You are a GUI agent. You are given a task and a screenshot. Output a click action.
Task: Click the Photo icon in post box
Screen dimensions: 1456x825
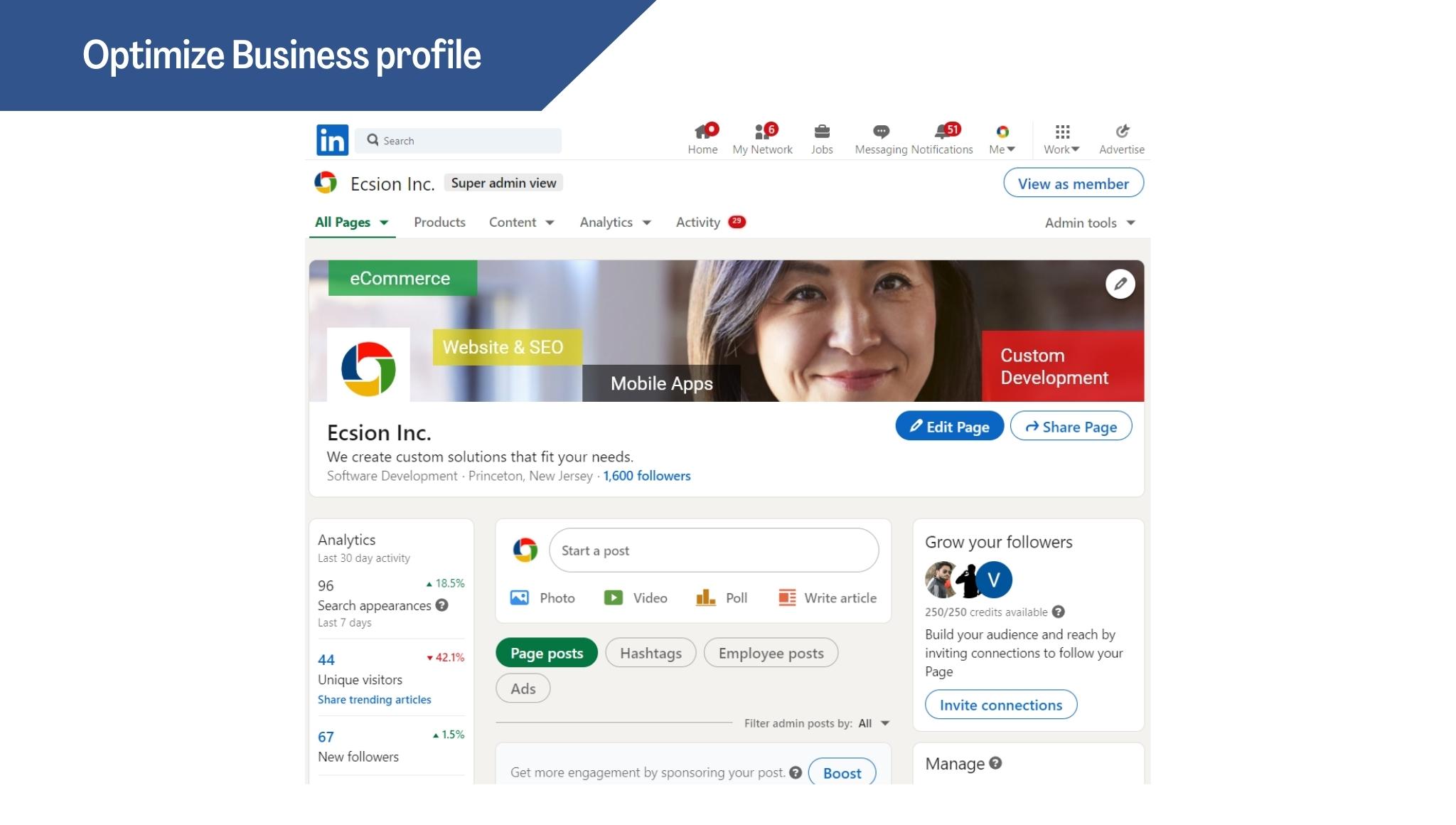[x=520, y=597]
